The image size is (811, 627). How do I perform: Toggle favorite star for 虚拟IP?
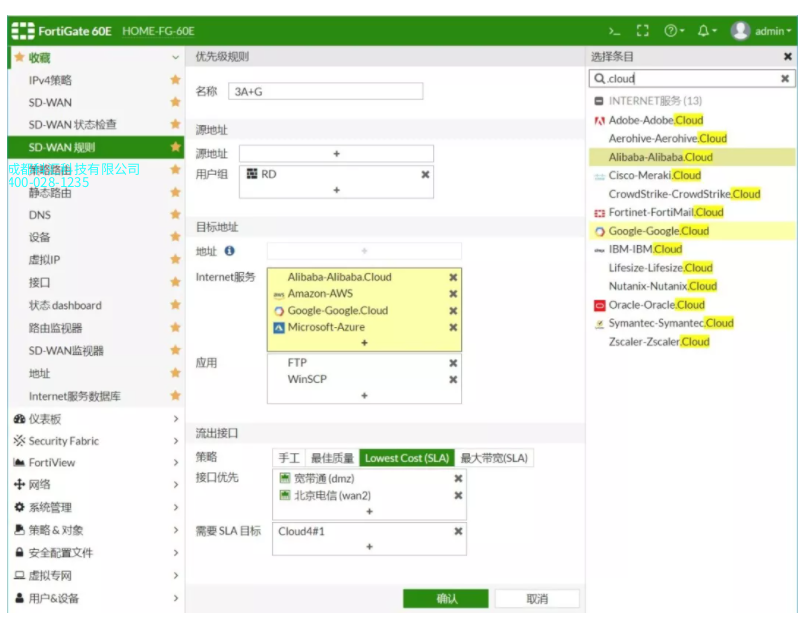[x=175, y=259]
